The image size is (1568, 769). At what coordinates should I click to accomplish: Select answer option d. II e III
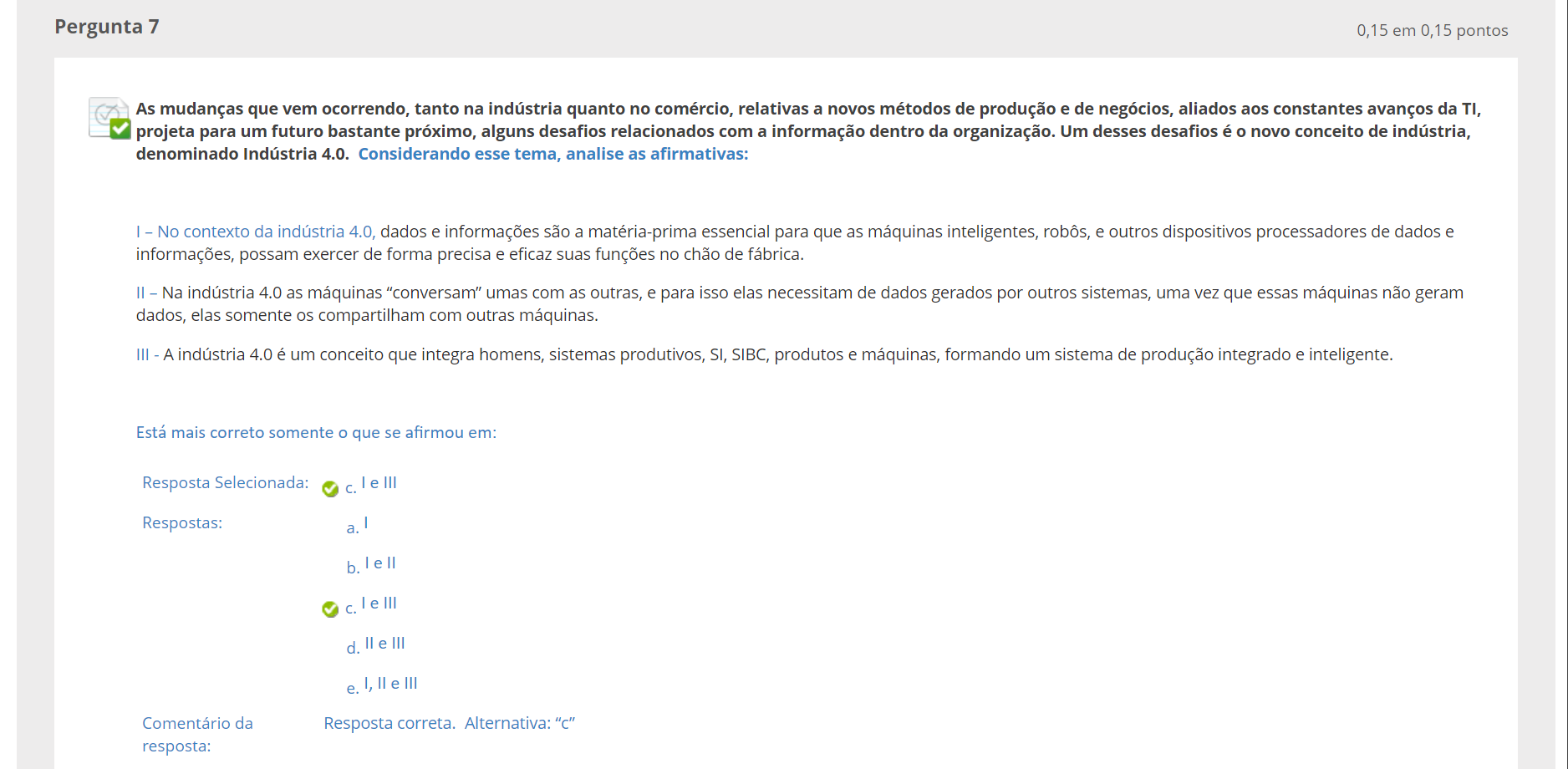pyautogui.click(x=376, y=645)
